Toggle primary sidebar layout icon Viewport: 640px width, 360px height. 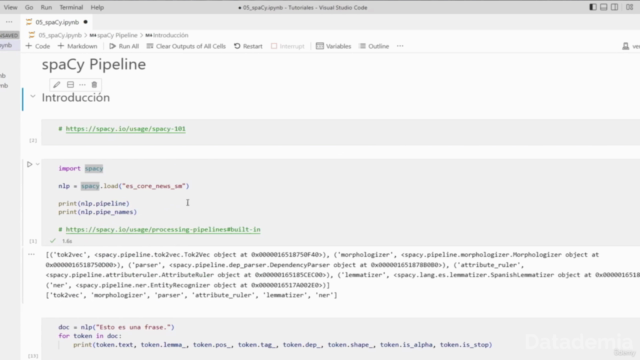tap(593, 7)
